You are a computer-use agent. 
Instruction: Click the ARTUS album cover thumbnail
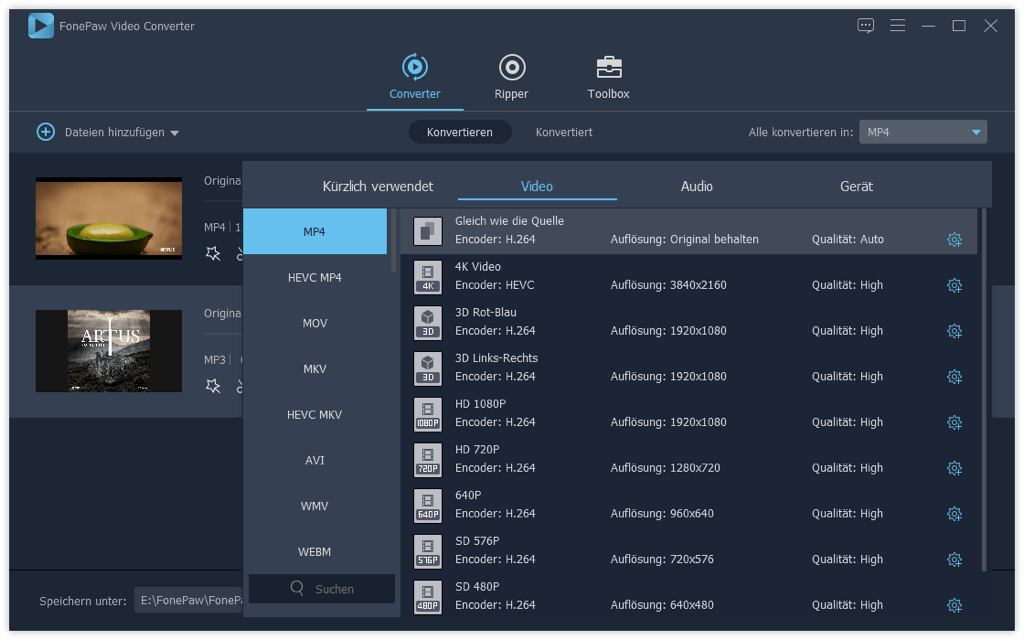click(109, 351)
